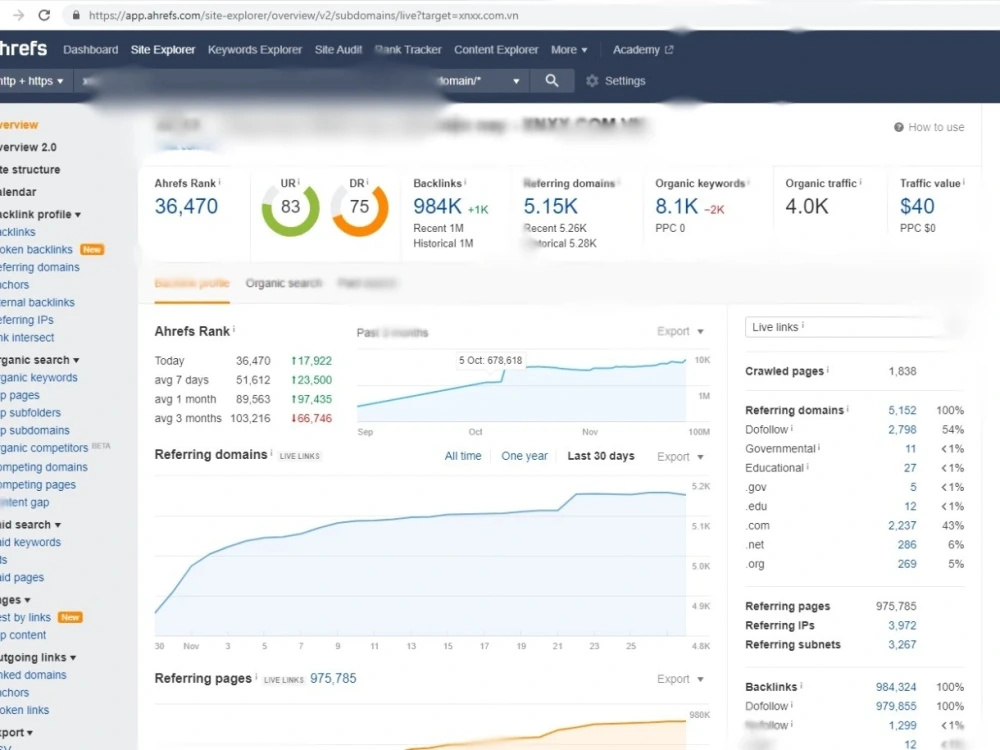Click the DR 75 donut chart
Image resolution: width=1000 pixels, height=750 pixels.
click(360, 207)
